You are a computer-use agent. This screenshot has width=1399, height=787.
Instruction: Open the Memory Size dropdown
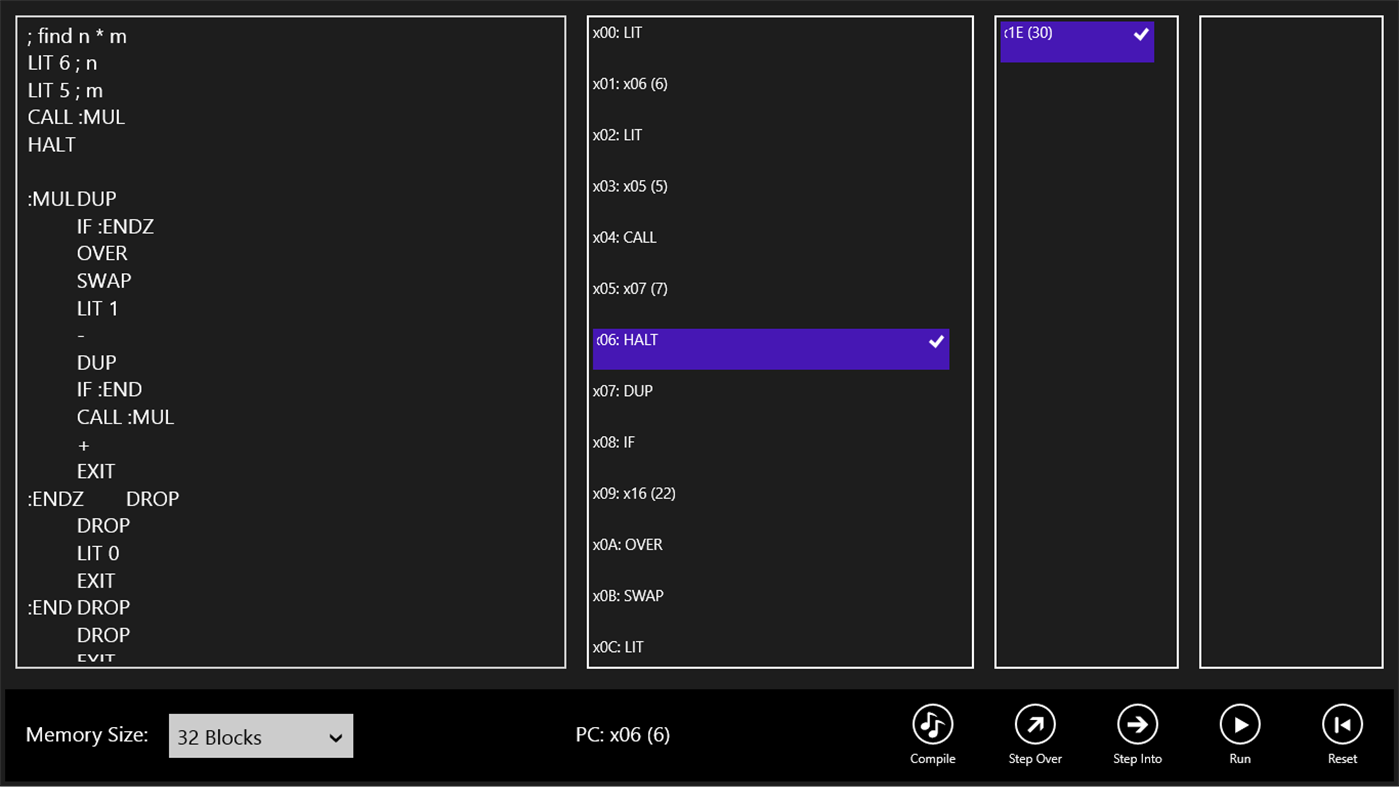pyautogui.click(x=335, y=735)
